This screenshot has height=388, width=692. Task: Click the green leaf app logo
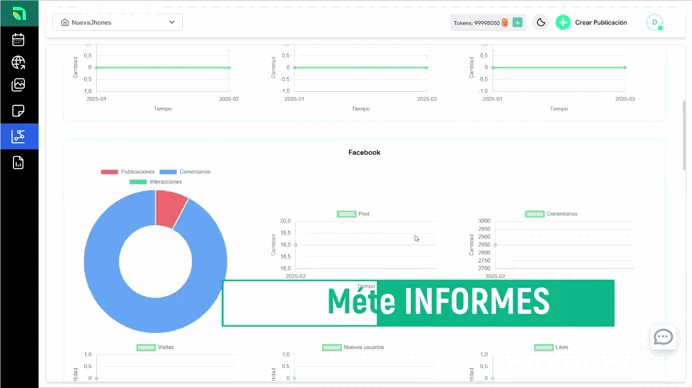pos(19,14)
